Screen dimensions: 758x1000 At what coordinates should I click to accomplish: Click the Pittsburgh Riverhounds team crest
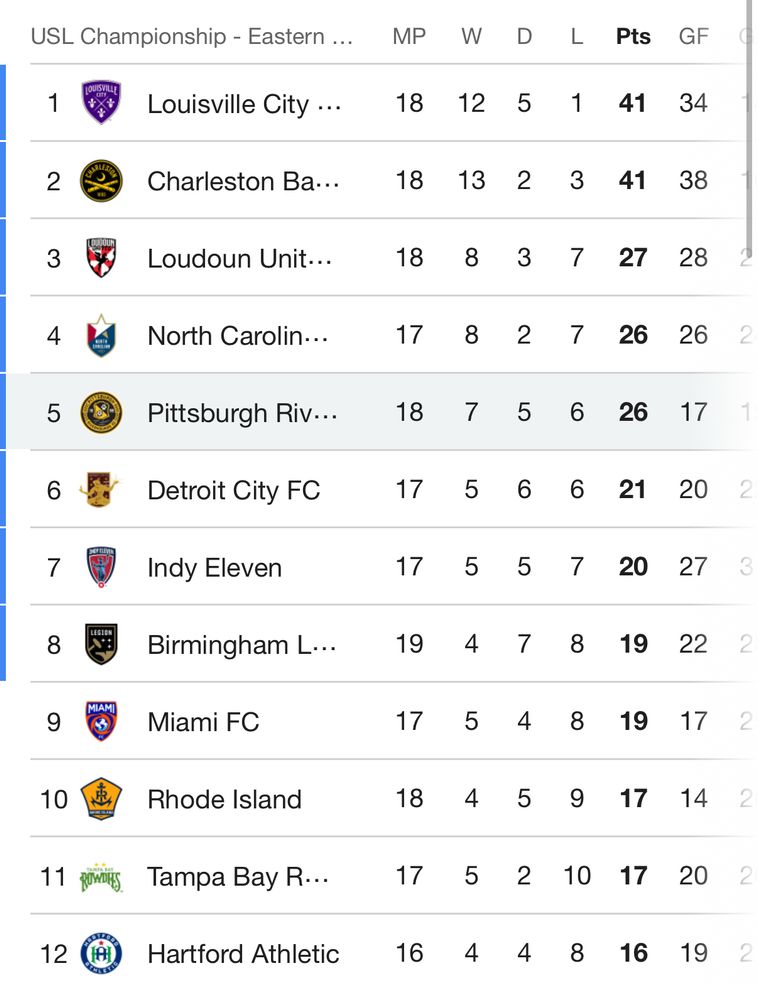(101, 413)
